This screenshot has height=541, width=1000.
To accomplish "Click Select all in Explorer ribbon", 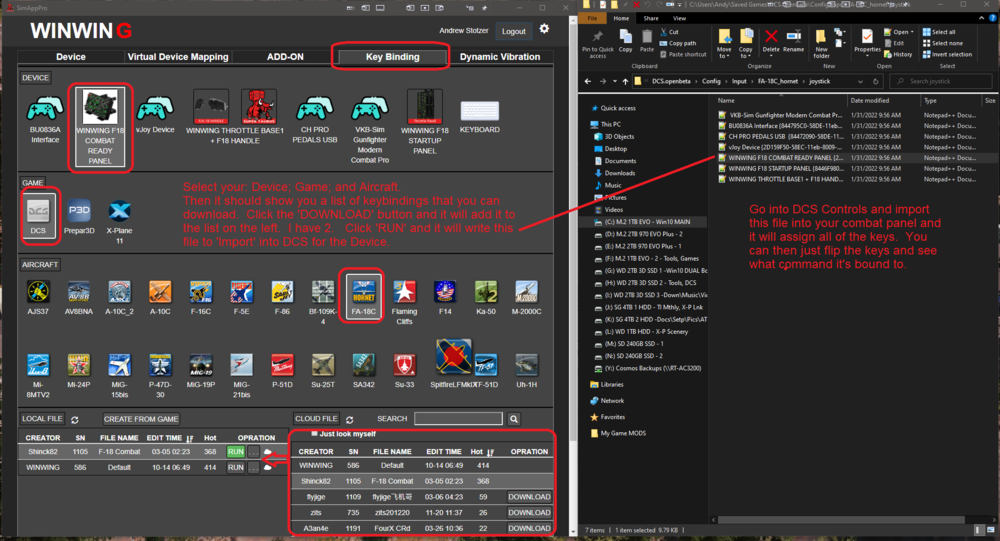I will [x=938, y=32].
